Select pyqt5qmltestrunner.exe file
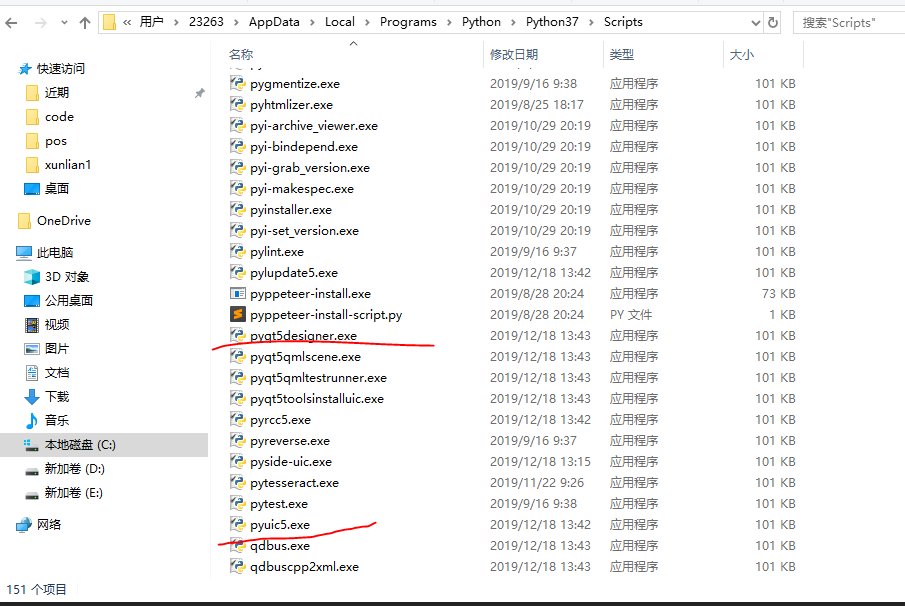905x606 pixels. point(319,378)
